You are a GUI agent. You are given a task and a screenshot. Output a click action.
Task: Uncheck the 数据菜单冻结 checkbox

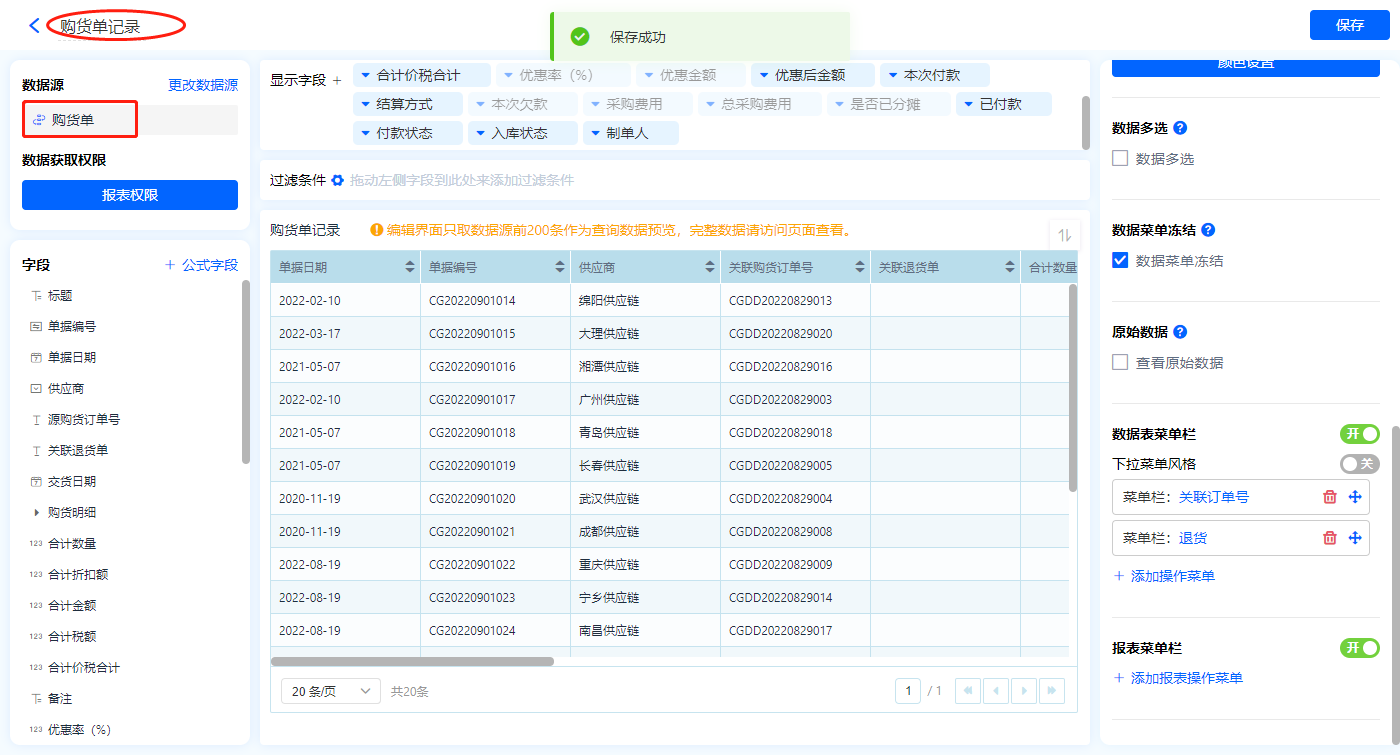pos(1120,260)
